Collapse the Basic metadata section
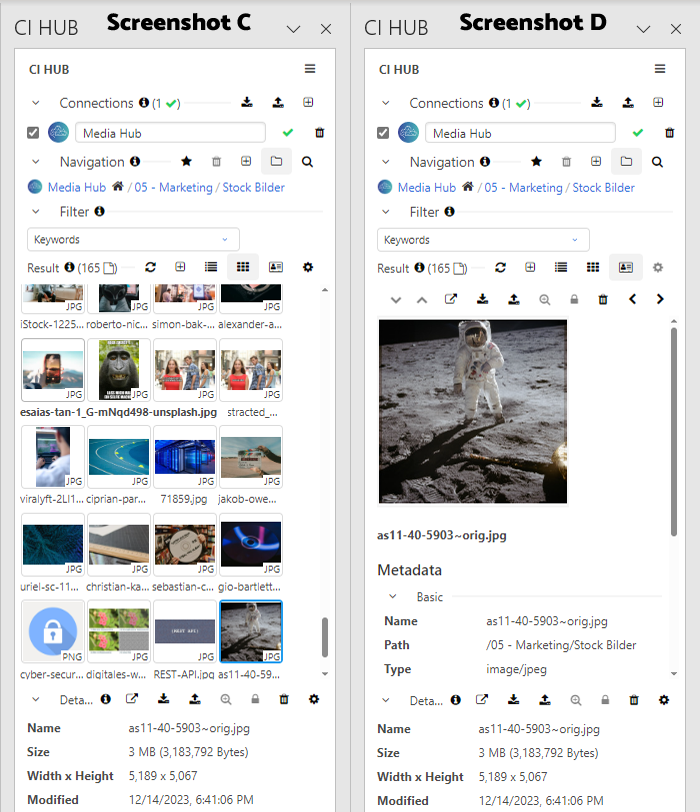 coord(393,597)
